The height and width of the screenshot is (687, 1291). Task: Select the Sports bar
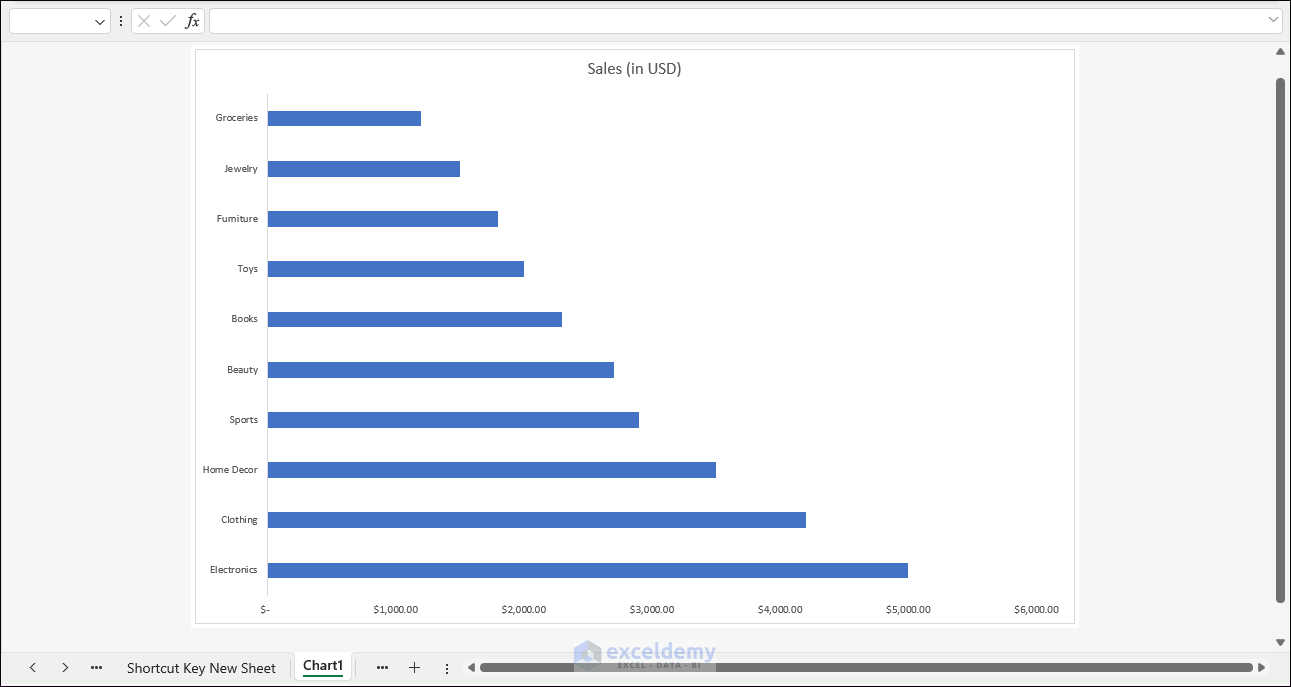(x=453, y=420)
